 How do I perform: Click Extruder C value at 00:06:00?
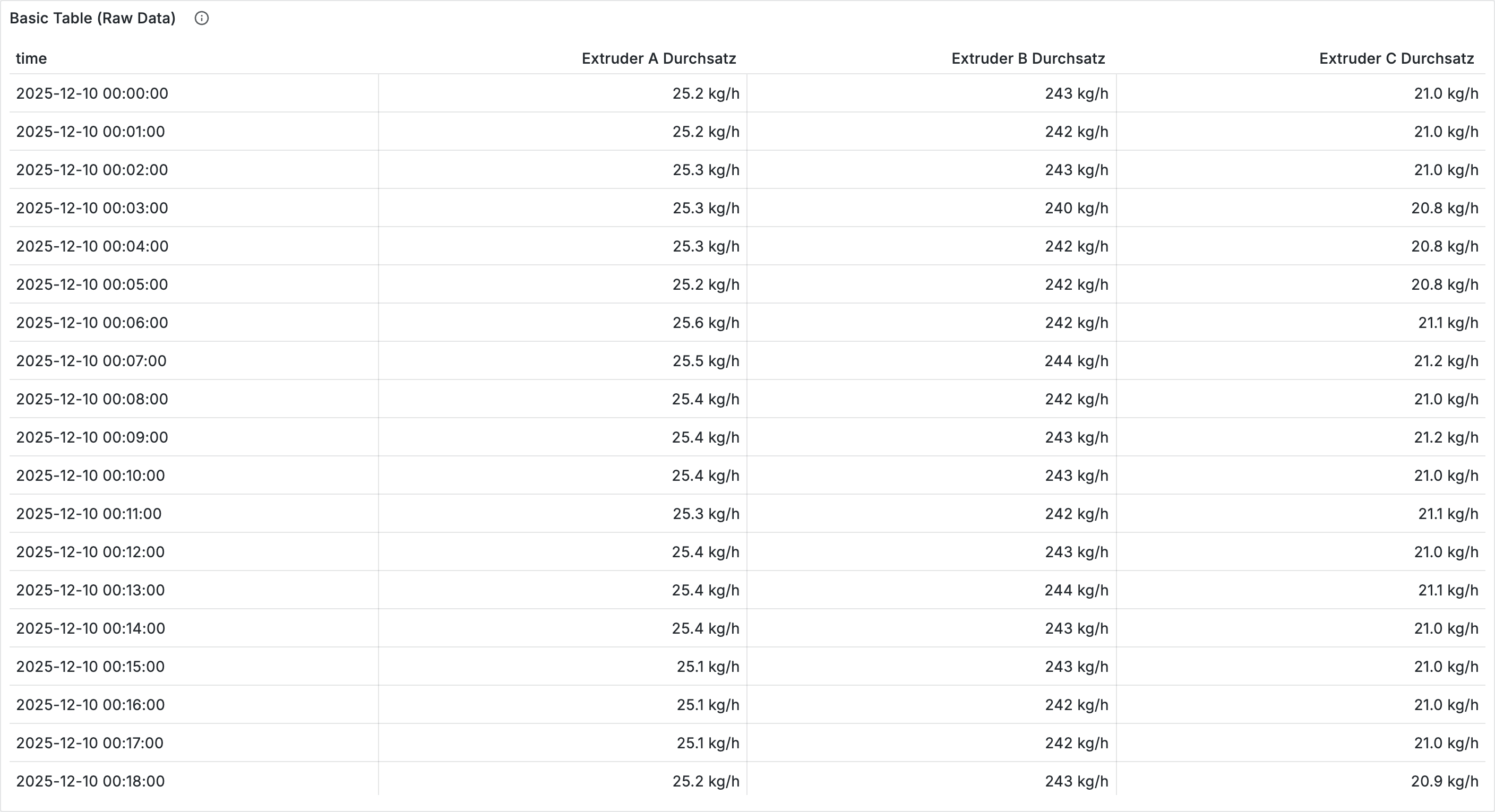click(1447, 323)
